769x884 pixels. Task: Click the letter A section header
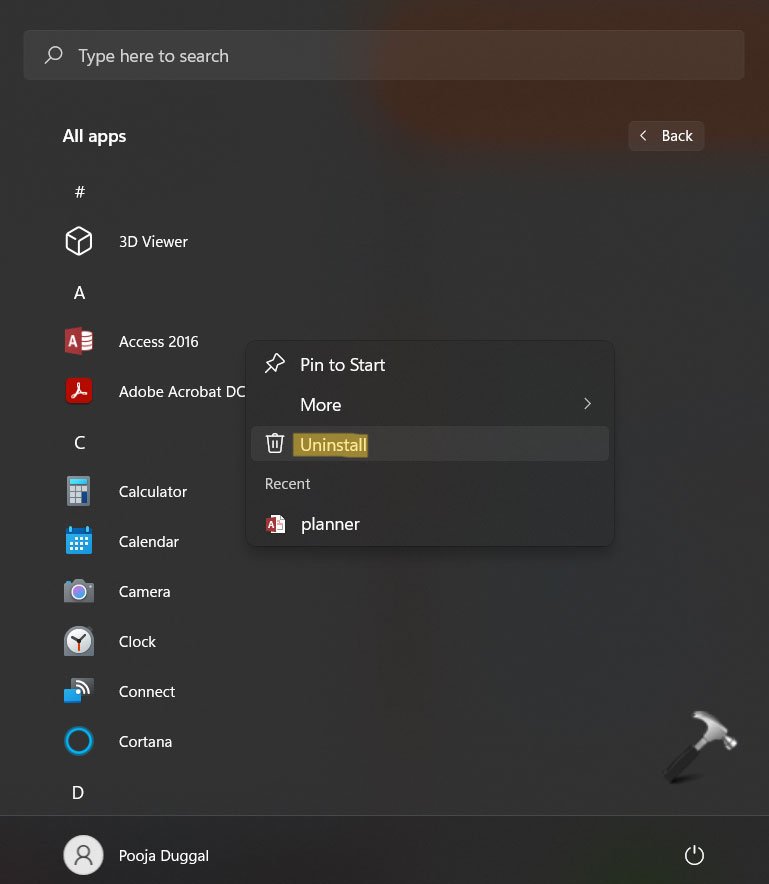79,292
